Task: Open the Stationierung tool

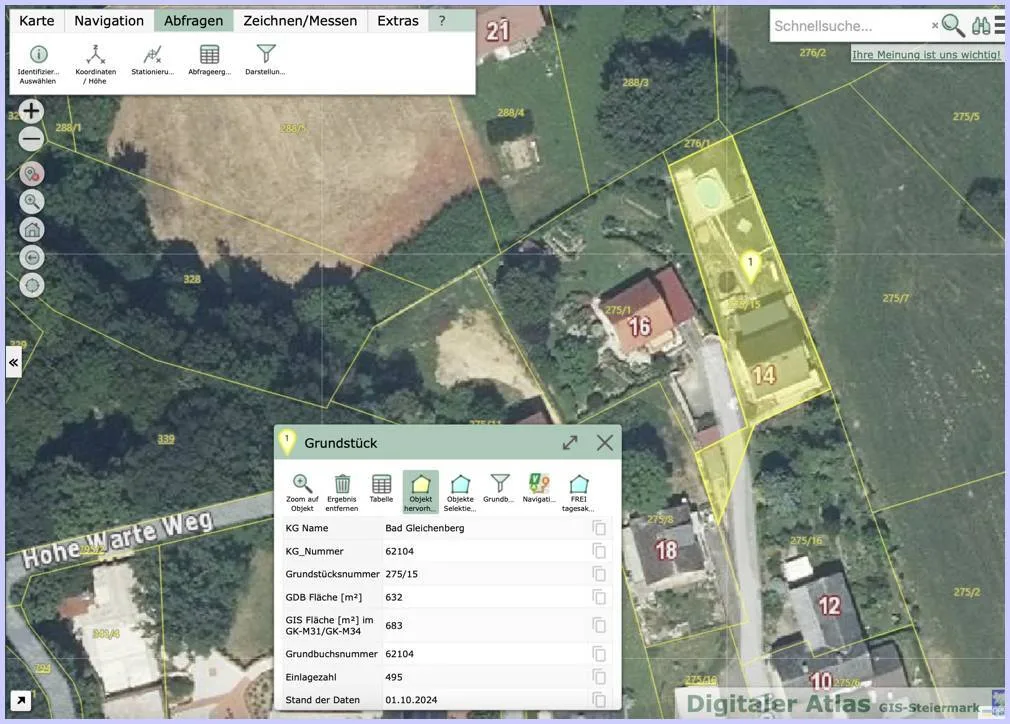Action: coord(153,61)
